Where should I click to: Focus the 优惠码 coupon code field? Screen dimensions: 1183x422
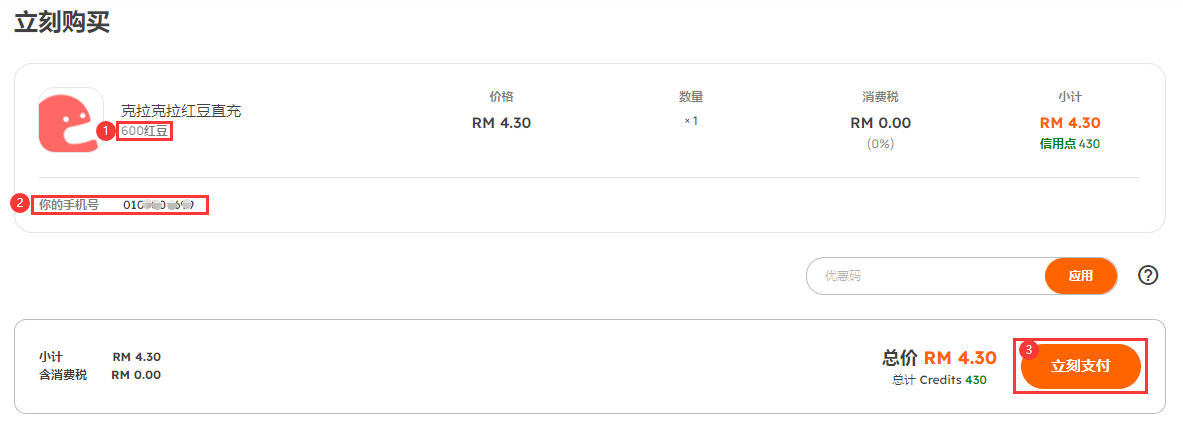926,276
